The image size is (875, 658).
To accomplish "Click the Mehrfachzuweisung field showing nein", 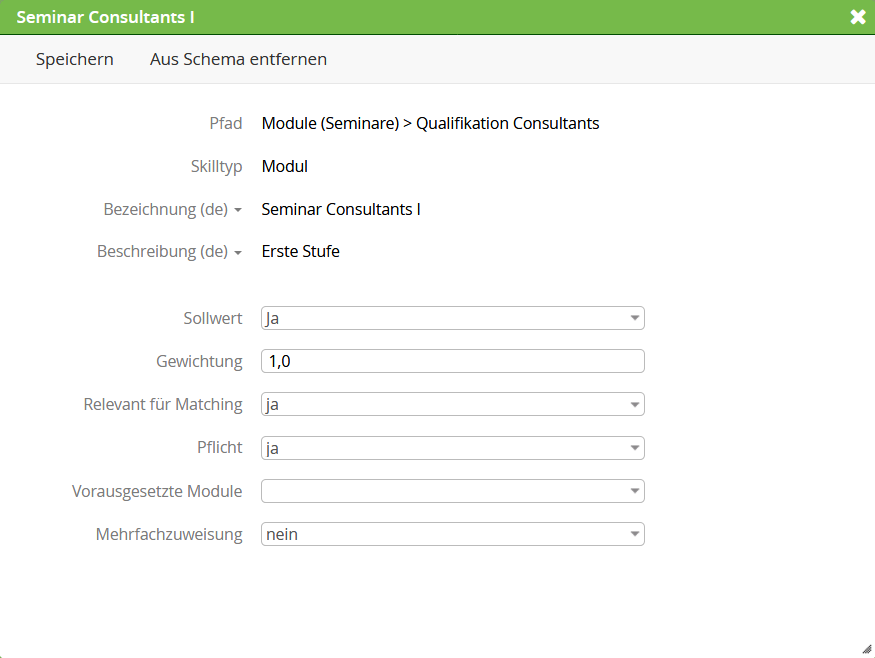I will (453, 534).
